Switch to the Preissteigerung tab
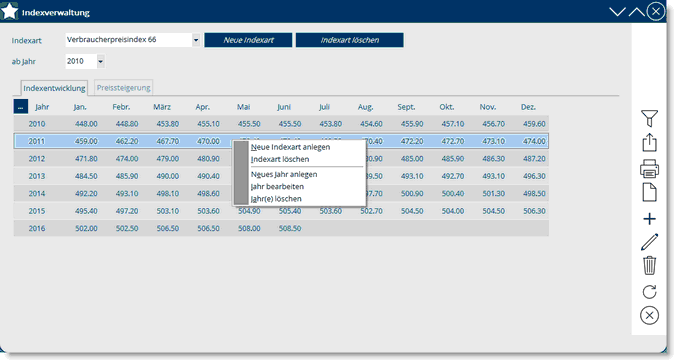The height and width of the screenshot is (362, 676). 123,88
